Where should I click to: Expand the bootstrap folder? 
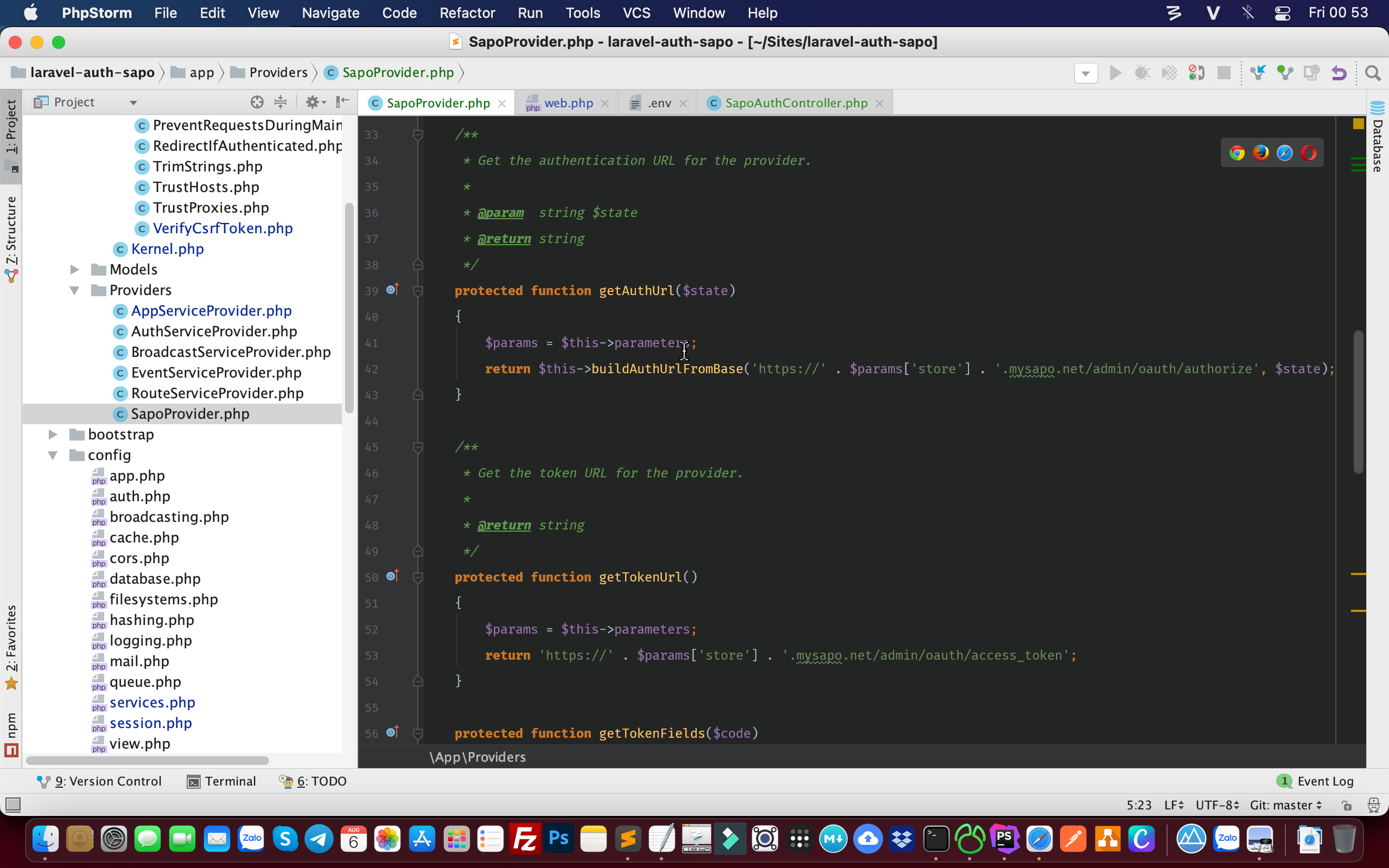(53, 434)
